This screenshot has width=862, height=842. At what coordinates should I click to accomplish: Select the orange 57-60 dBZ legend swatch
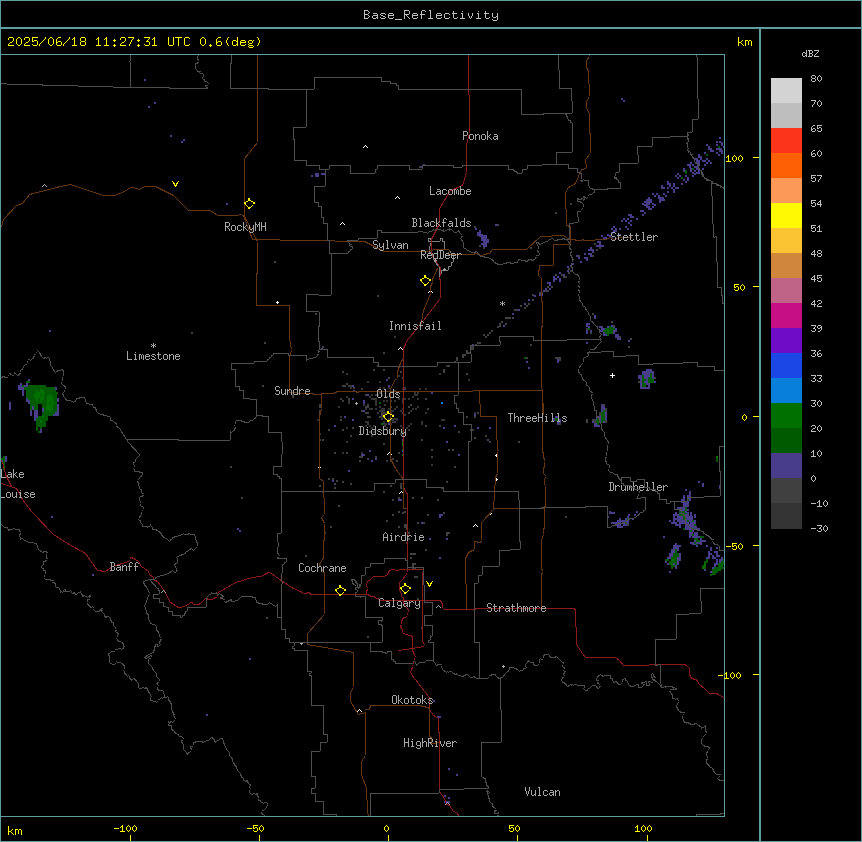786,165
